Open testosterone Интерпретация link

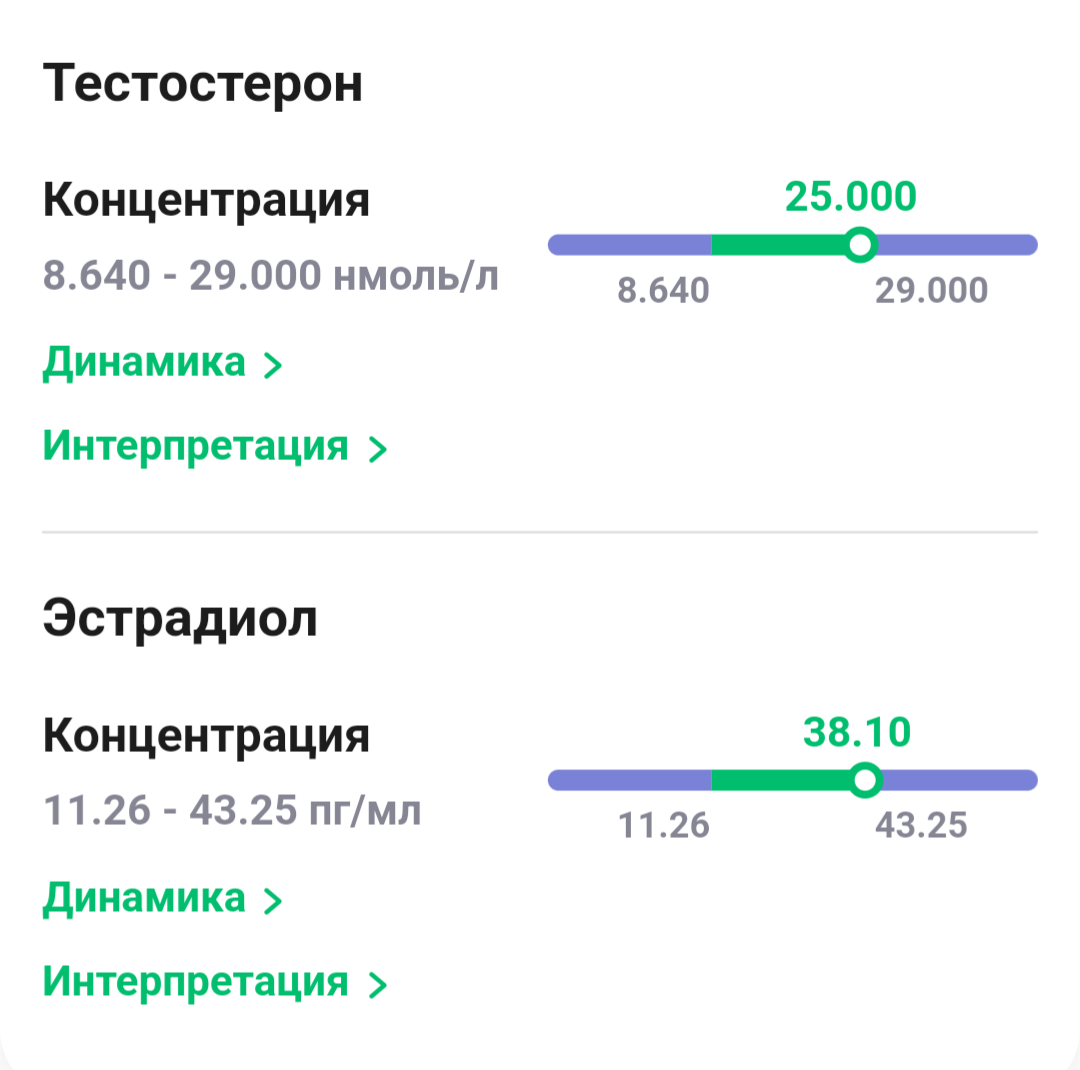[195, 446]
